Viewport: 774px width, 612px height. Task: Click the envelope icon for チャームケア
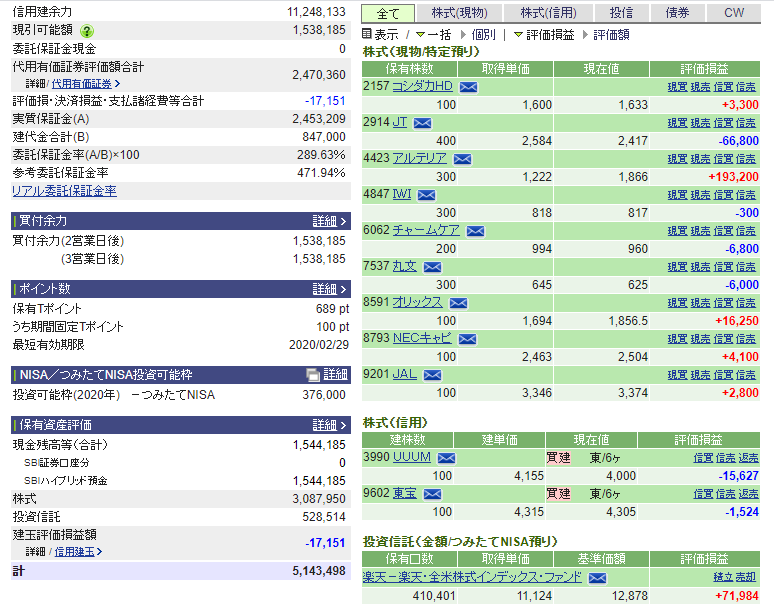[x=475, y=231]
